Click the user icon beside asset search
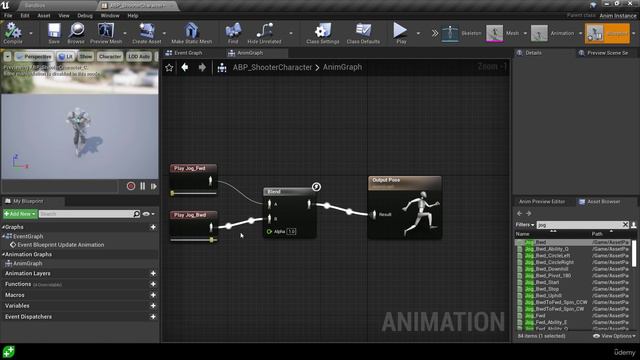The image size is (640, 360). 633,224
